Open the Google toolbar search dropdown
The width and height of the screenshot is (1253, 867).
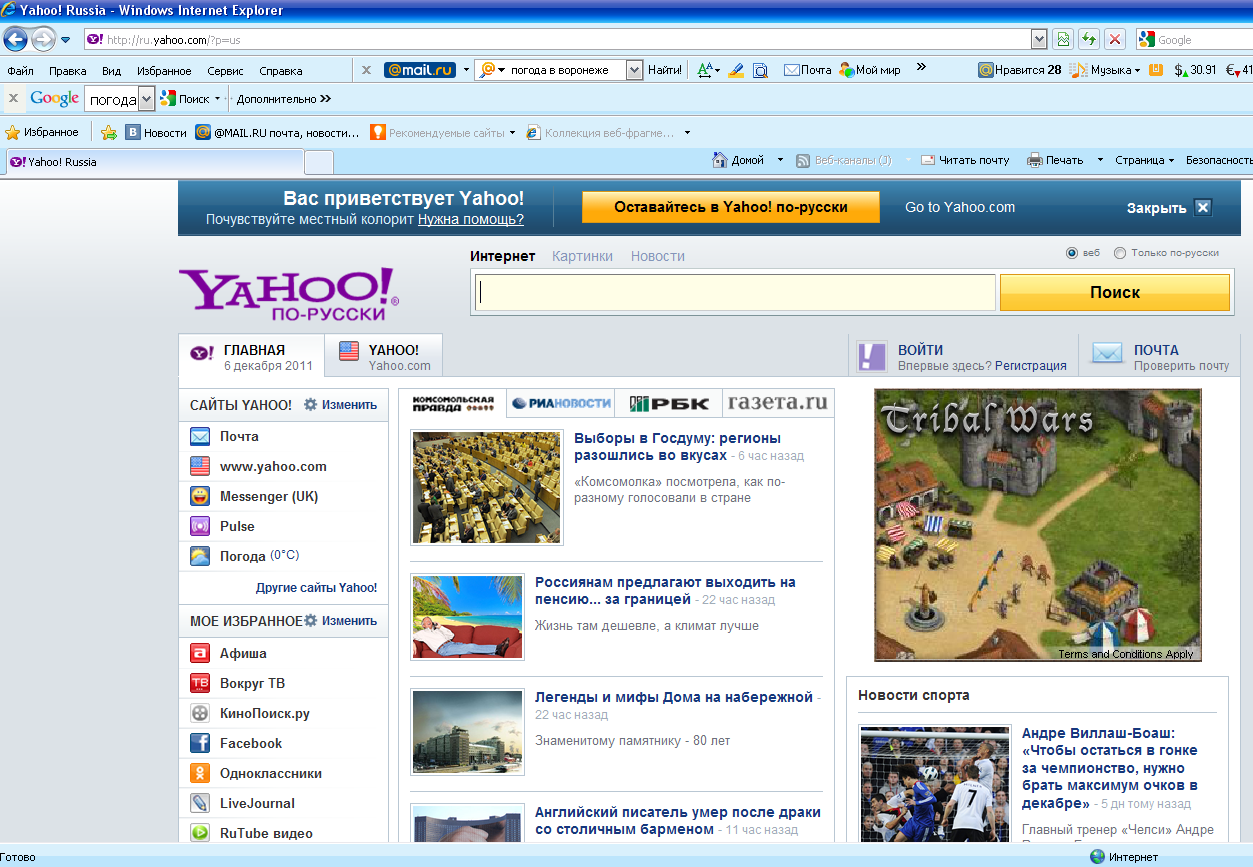pyautogui.click(x=146, y=99)
